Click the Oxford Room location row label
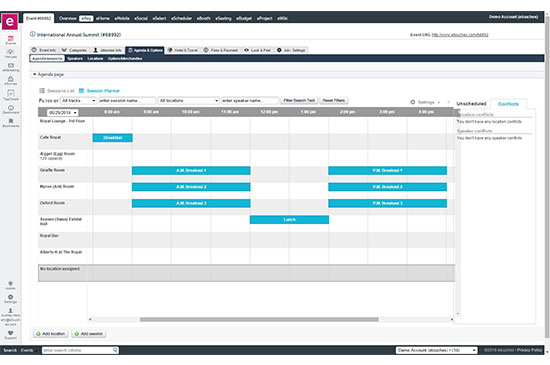 coord(52,203)
